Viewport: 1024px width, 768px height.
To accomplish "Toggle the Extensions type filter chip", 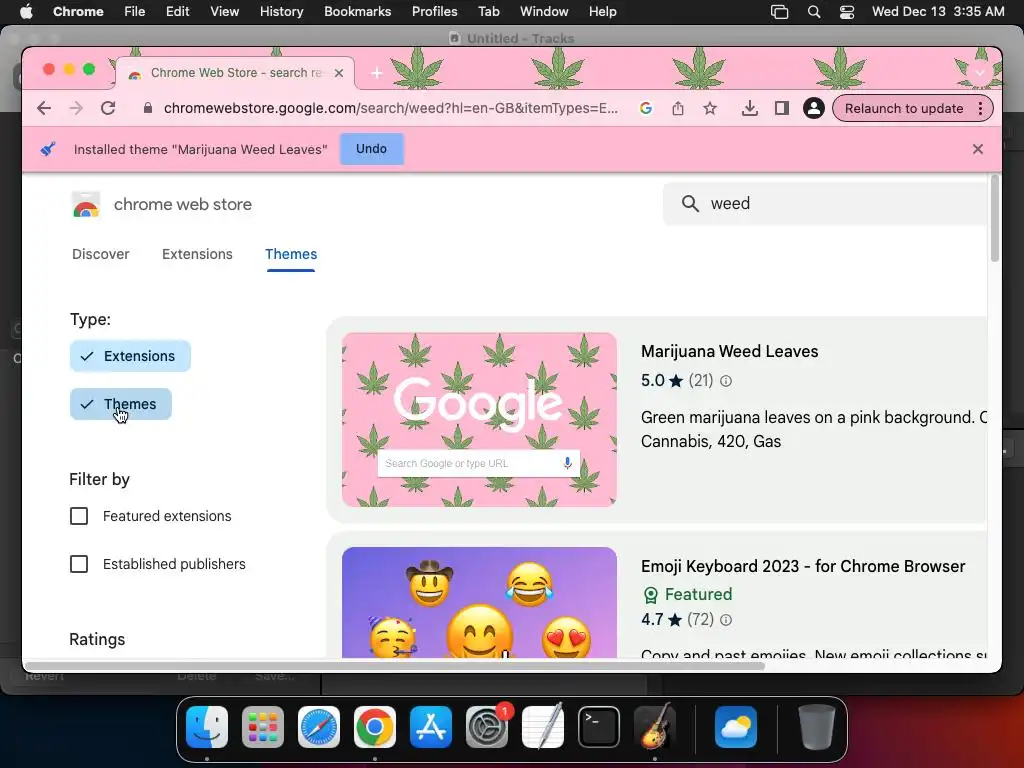I will [130, 356].
